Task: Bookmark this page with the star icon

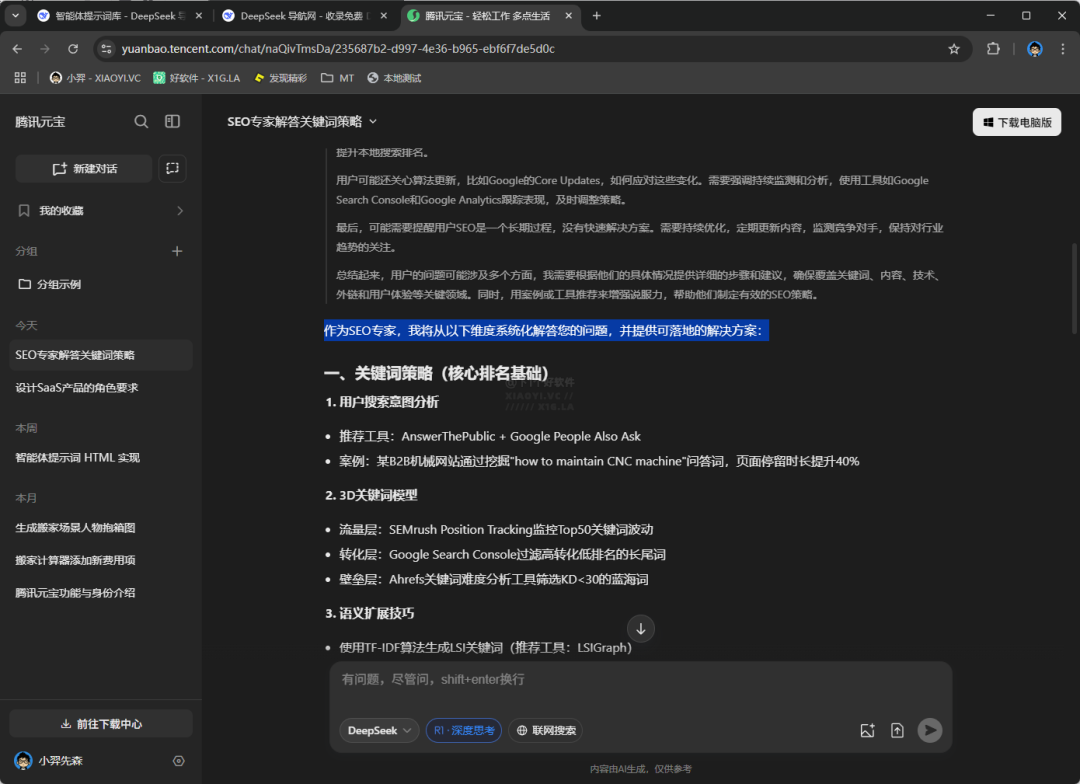Action: coord(953,49)
